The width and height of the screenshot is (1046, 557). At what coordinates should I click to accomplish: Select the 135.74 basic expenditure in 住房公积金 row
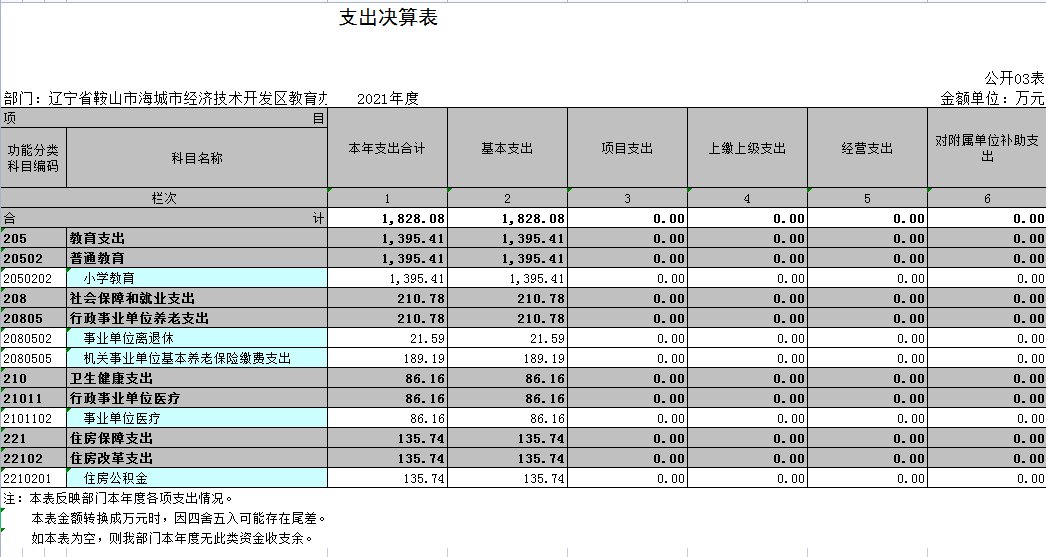[508, 478]
